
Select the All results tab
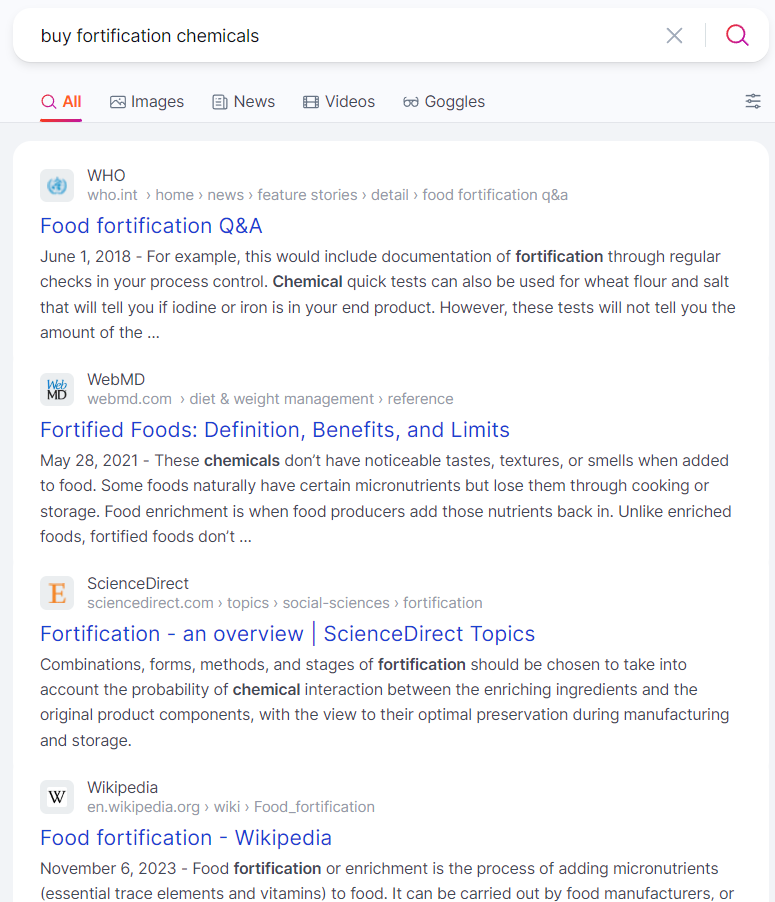61,102
